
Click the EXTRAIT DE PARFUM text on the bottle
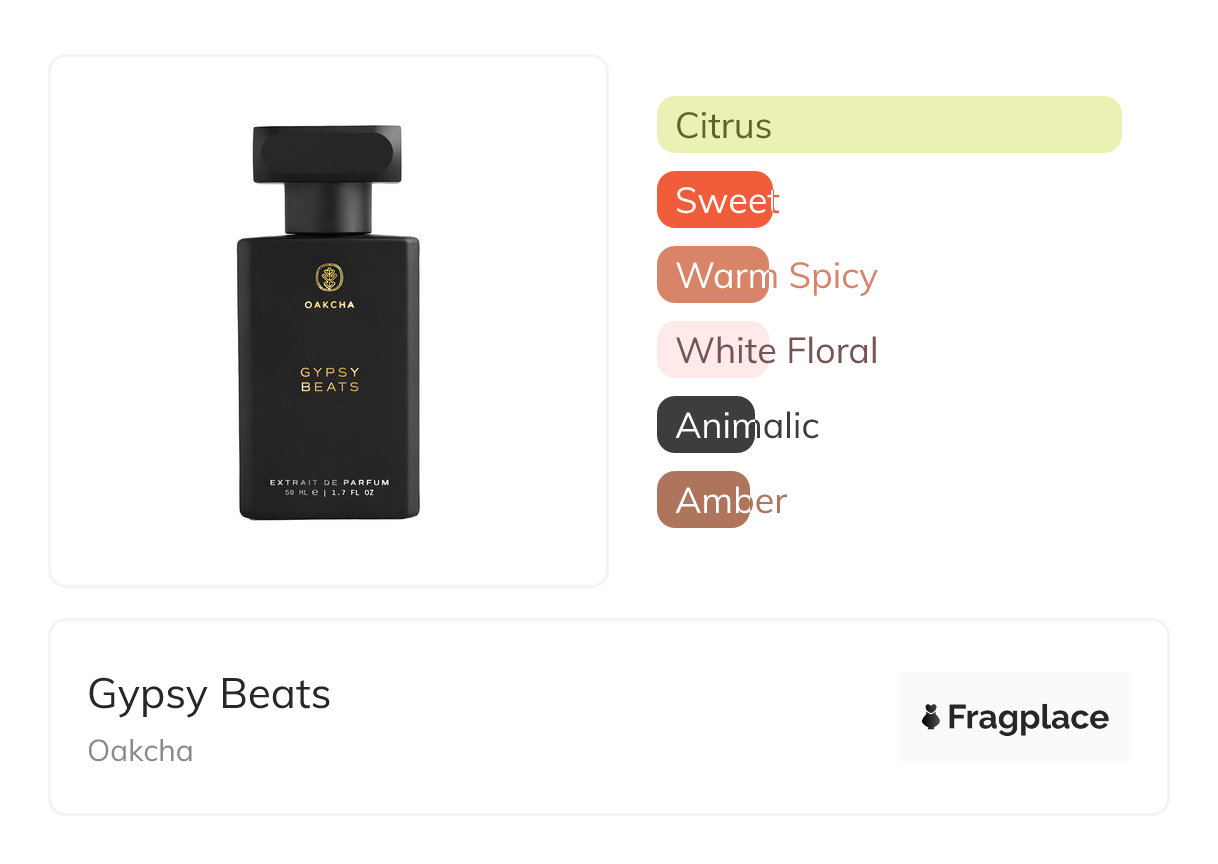tap(329, 482)
